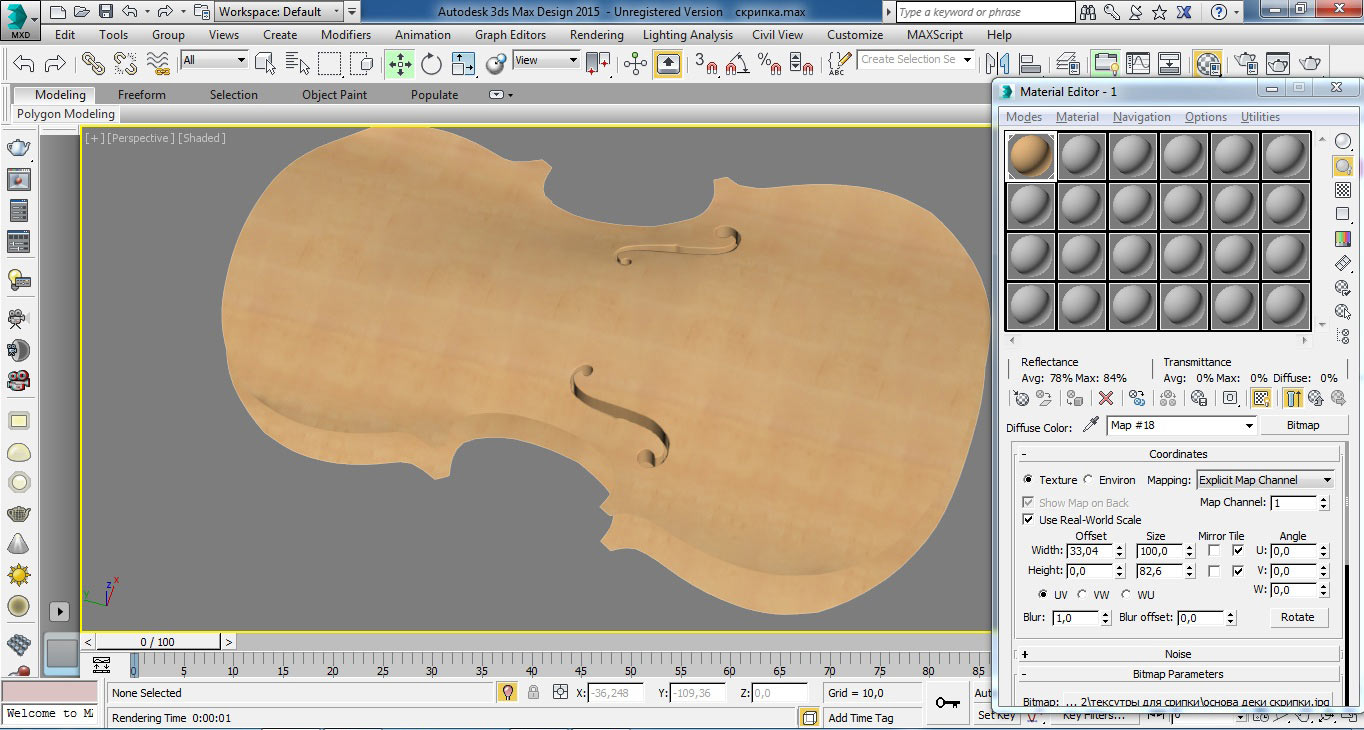This screenshot has width=1364, height=730.
Task: Click the Rotate button in Coordinates
Action: click(1297, 617)
